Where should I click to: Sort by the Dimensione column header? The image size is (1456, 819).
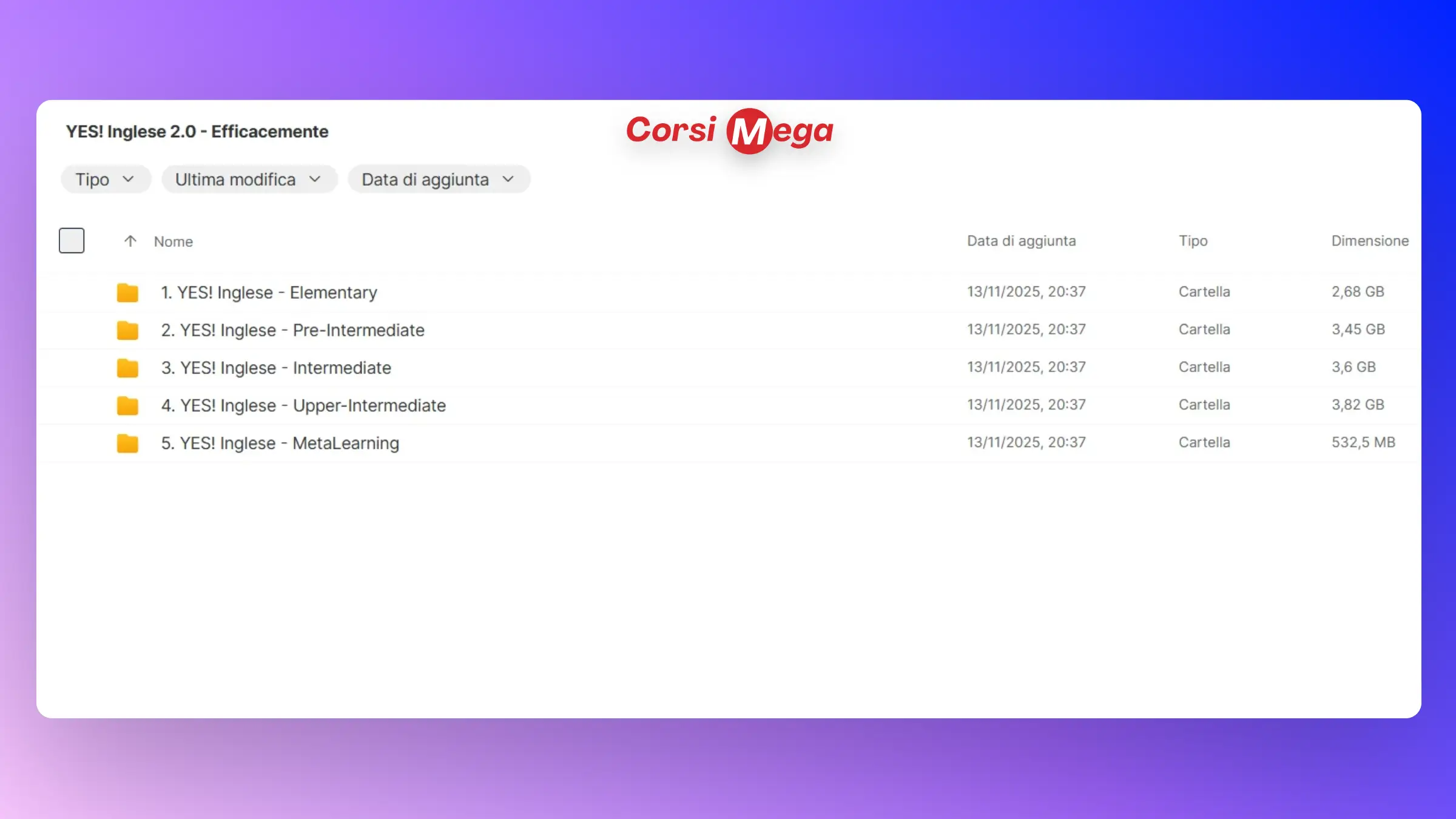pos(1369,241)
